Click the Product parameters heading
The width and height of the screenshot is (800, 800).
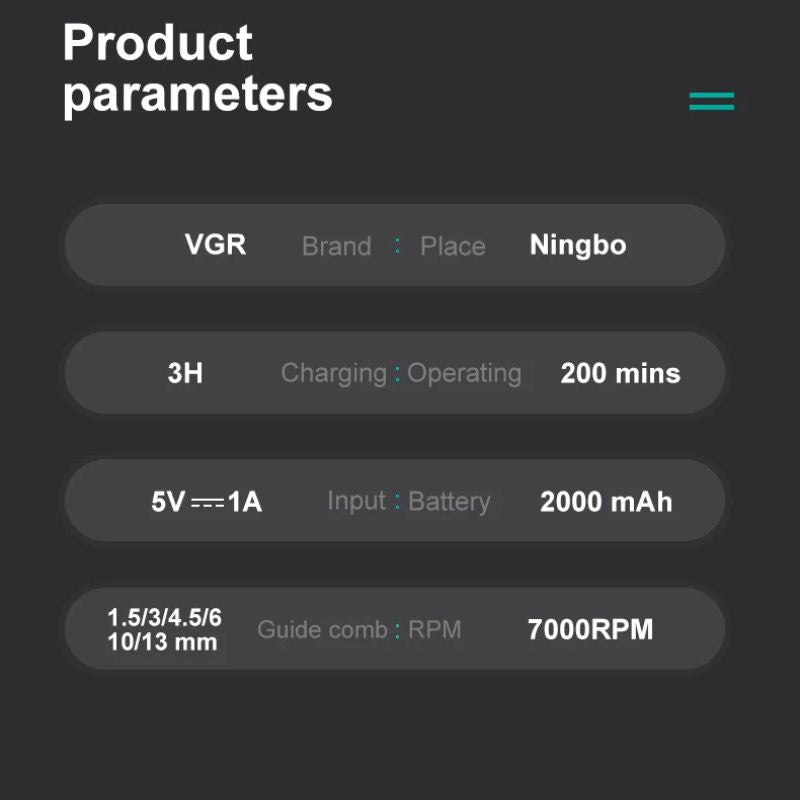[197, 69]
